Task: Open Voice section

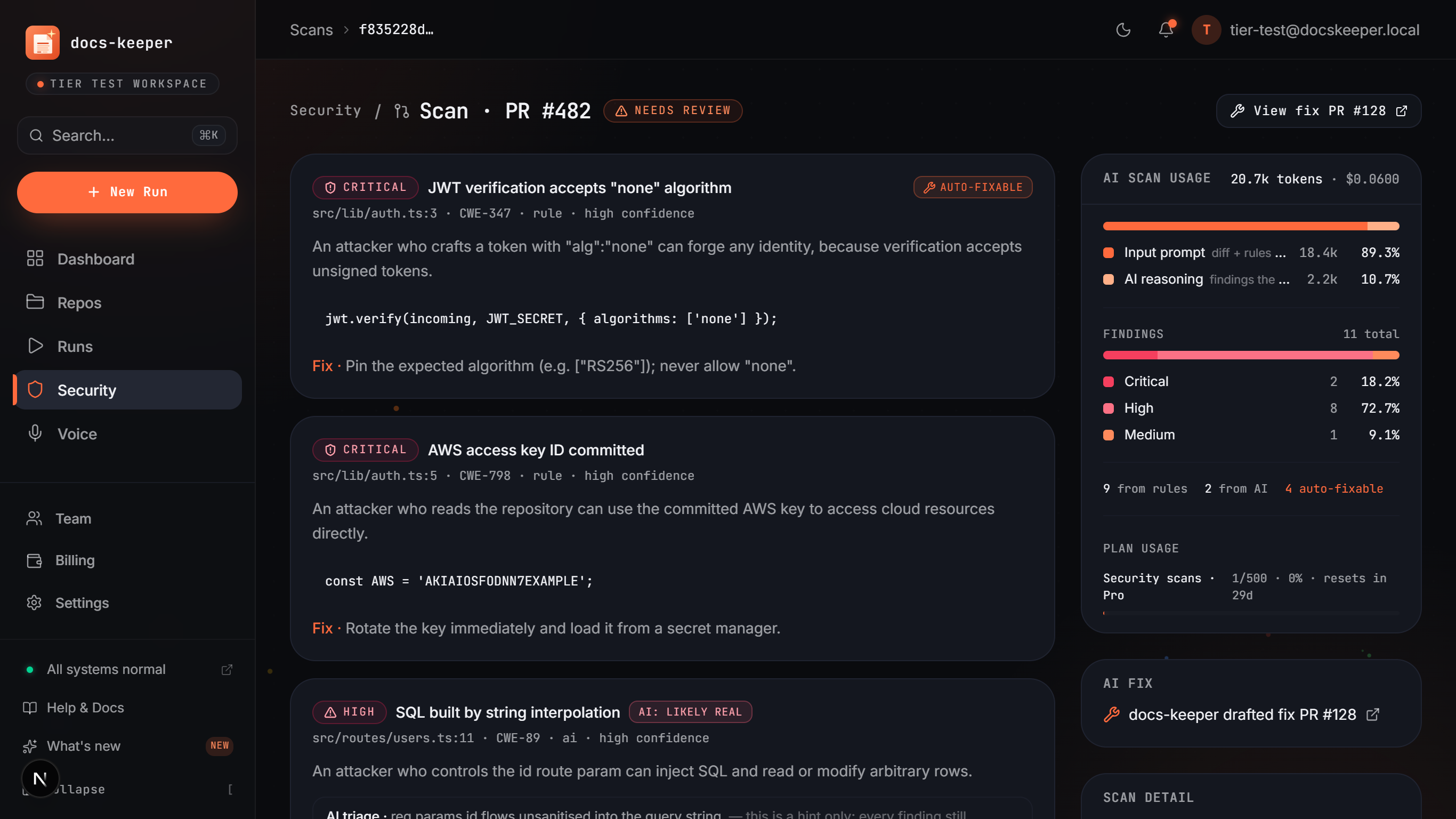Action: pyautogui.click(x=127, y=434)
